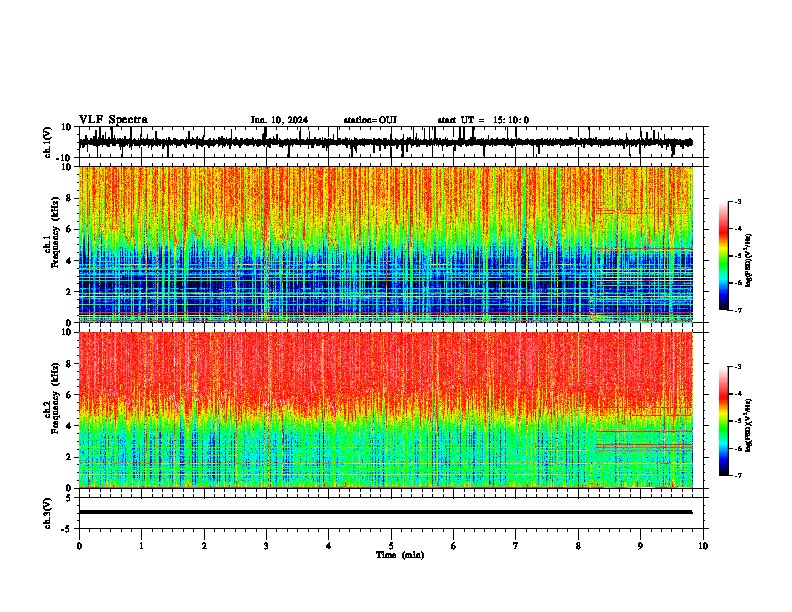Click the "ch.1(V)" axis label
The height and width of the screenshot is (612, 792).
48,142
